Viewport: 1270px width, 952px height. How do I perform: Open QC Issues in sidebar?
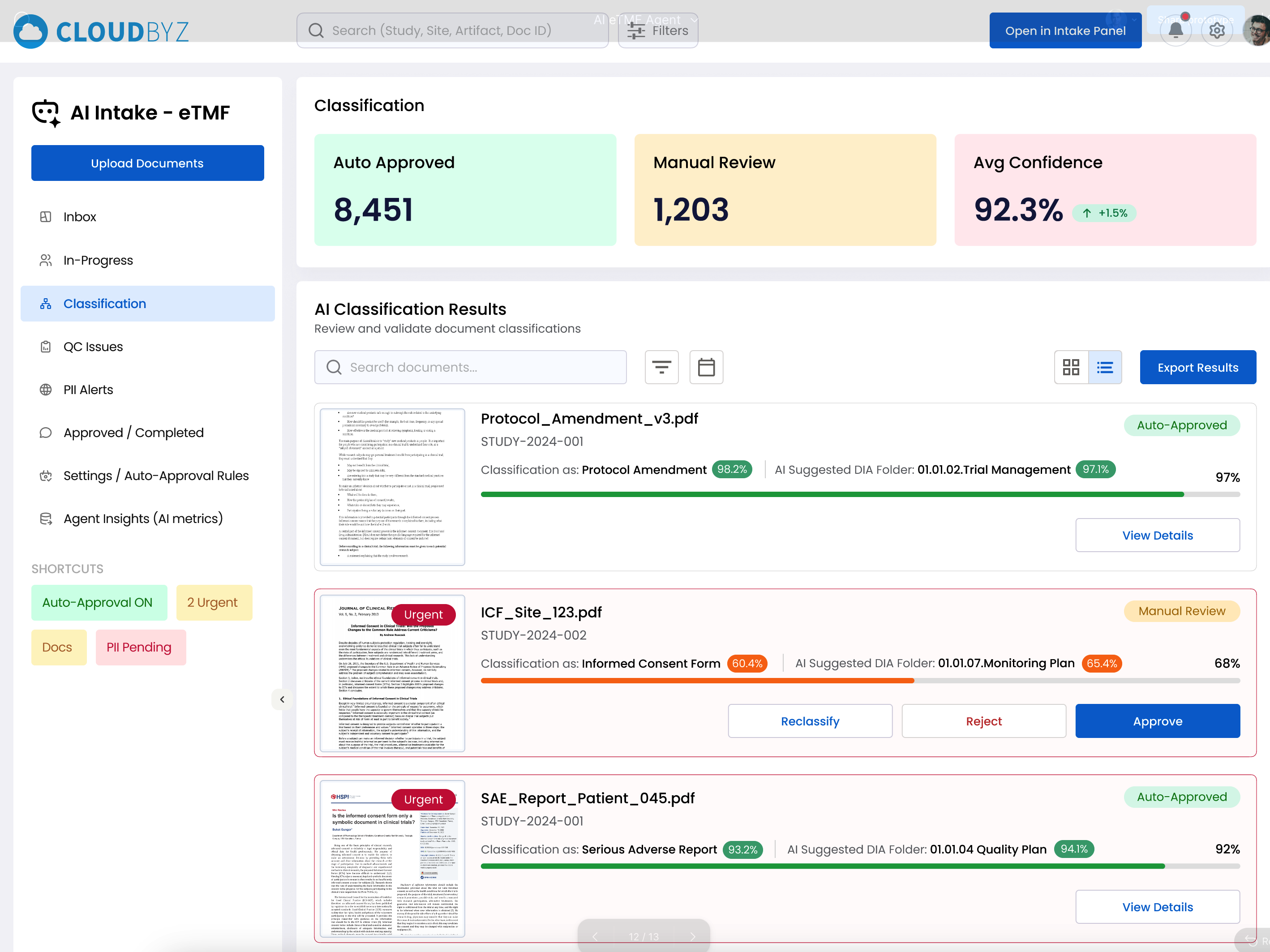tap(93, 347)
